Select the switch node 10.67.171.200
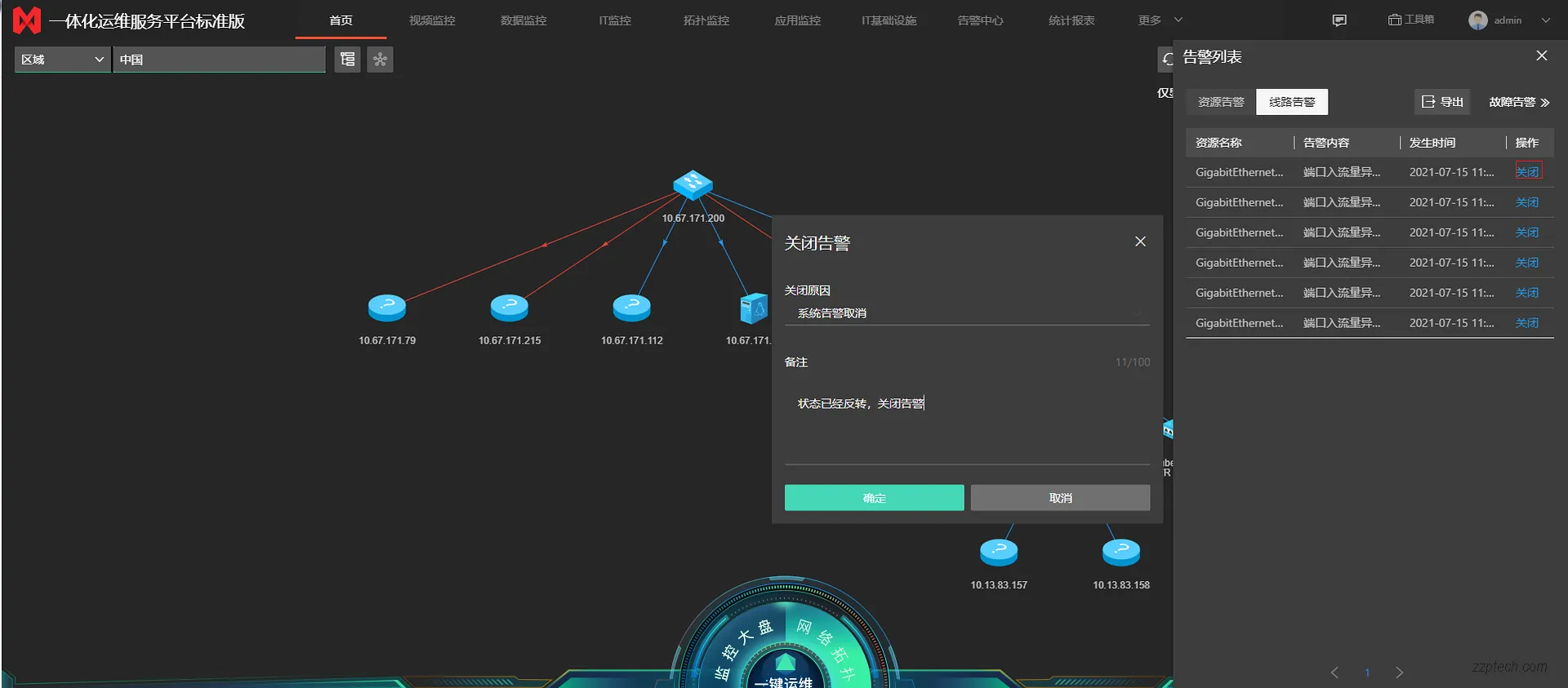 click(x=693, y=186)
